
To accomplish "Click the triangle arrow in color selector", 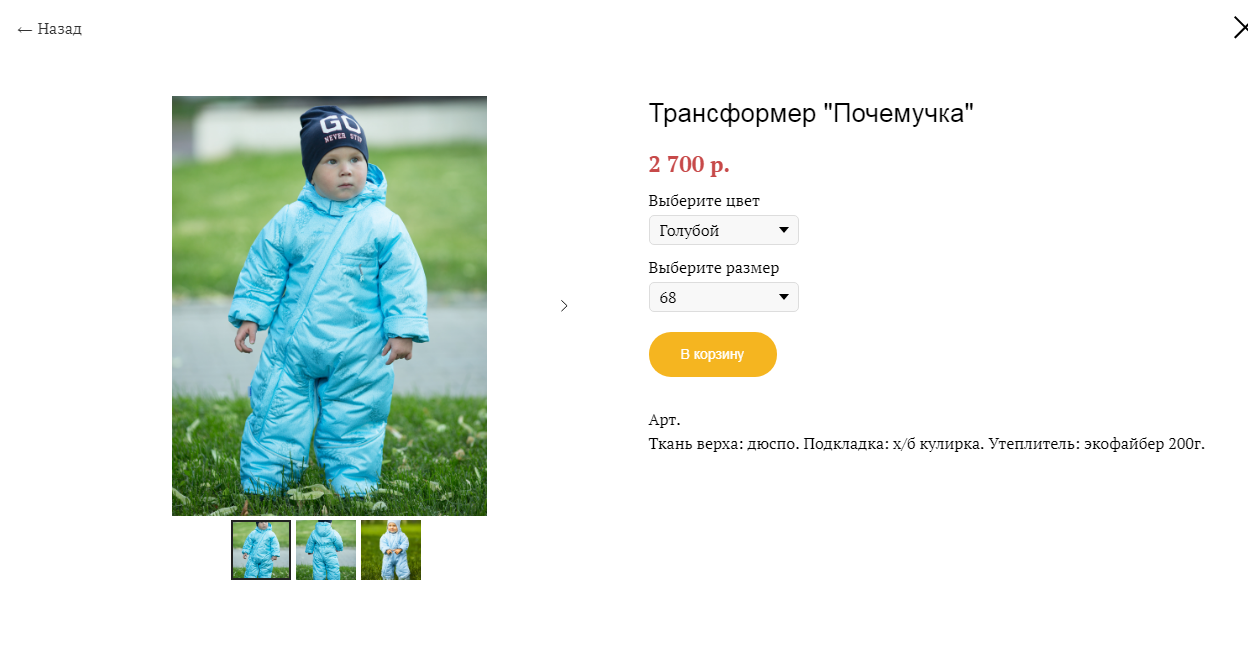I will (784, 231).
